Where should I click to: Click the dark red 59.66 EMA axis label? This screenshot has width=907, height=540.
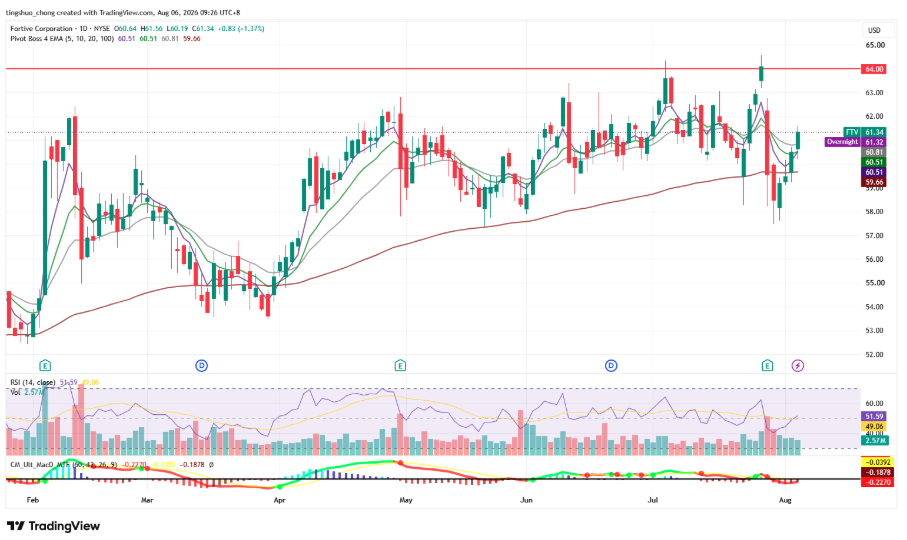(874, 182)
